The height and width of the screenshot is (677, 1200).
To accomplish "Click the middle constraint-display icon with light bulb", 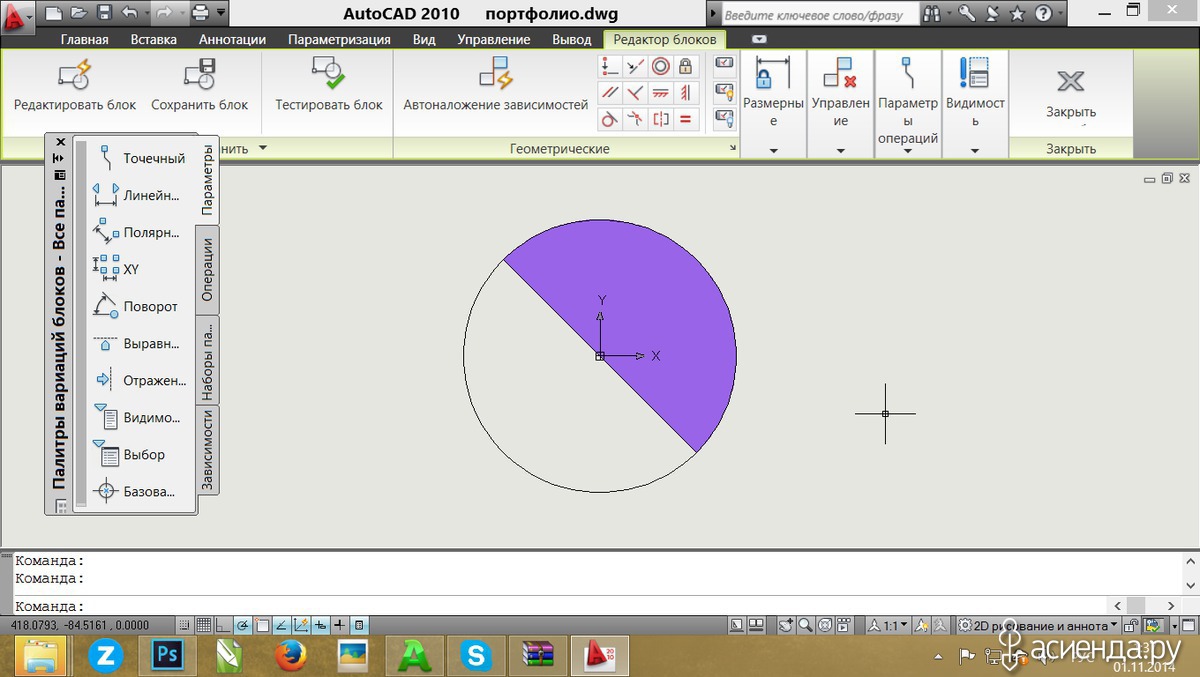I will pyautogui.click(x=725, y=92).
